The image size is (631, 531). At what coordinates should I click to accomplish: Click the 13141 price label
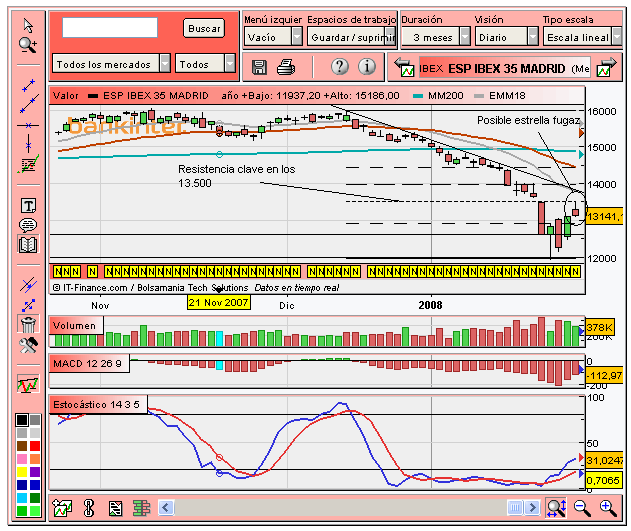coord(604,217)
